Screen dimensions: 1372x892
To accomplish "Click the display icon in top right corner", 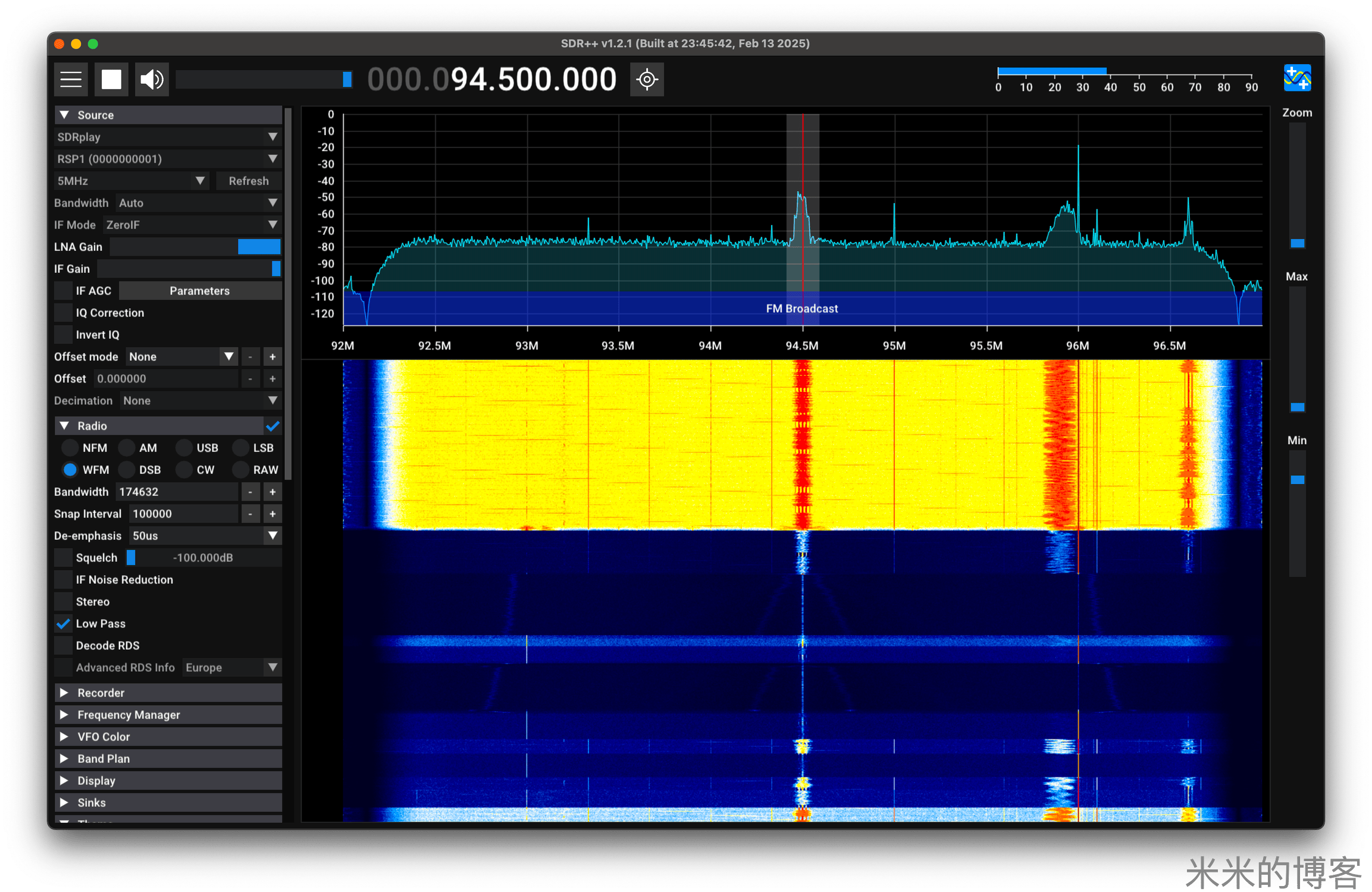I will tap(1297, 78).
